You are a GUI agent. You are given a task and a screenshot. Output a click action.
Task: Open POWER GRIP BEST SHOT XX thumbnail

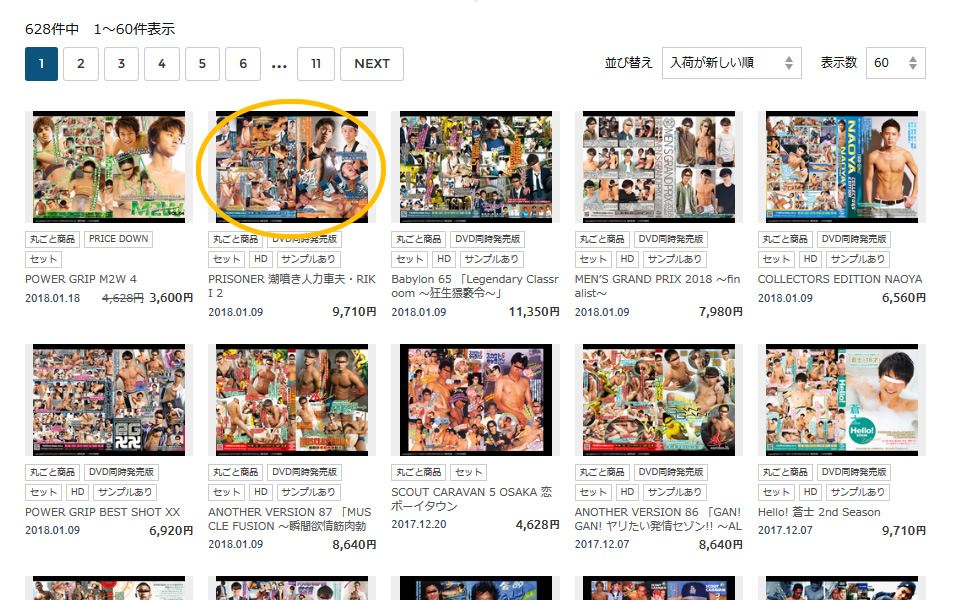pyautogui.click(x=109, y=400)
